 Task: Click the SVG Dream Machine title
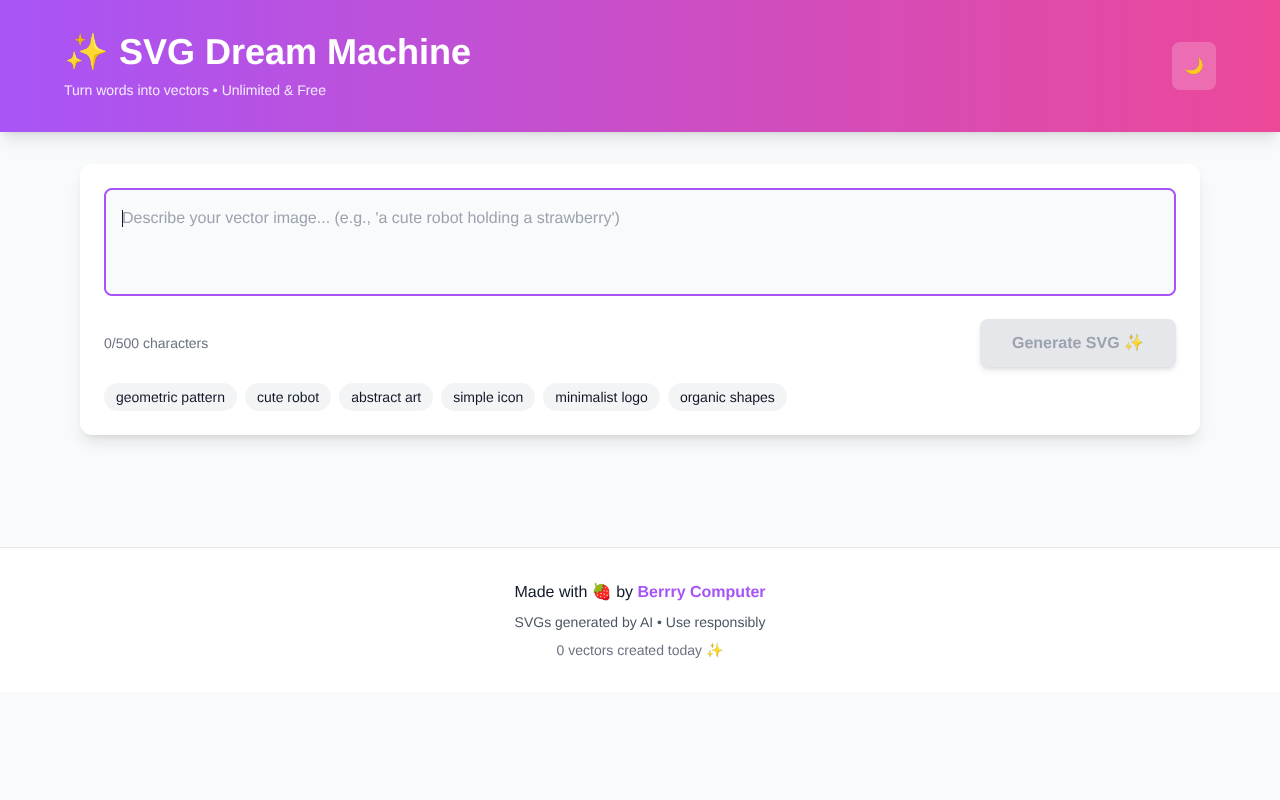[295, 51]
